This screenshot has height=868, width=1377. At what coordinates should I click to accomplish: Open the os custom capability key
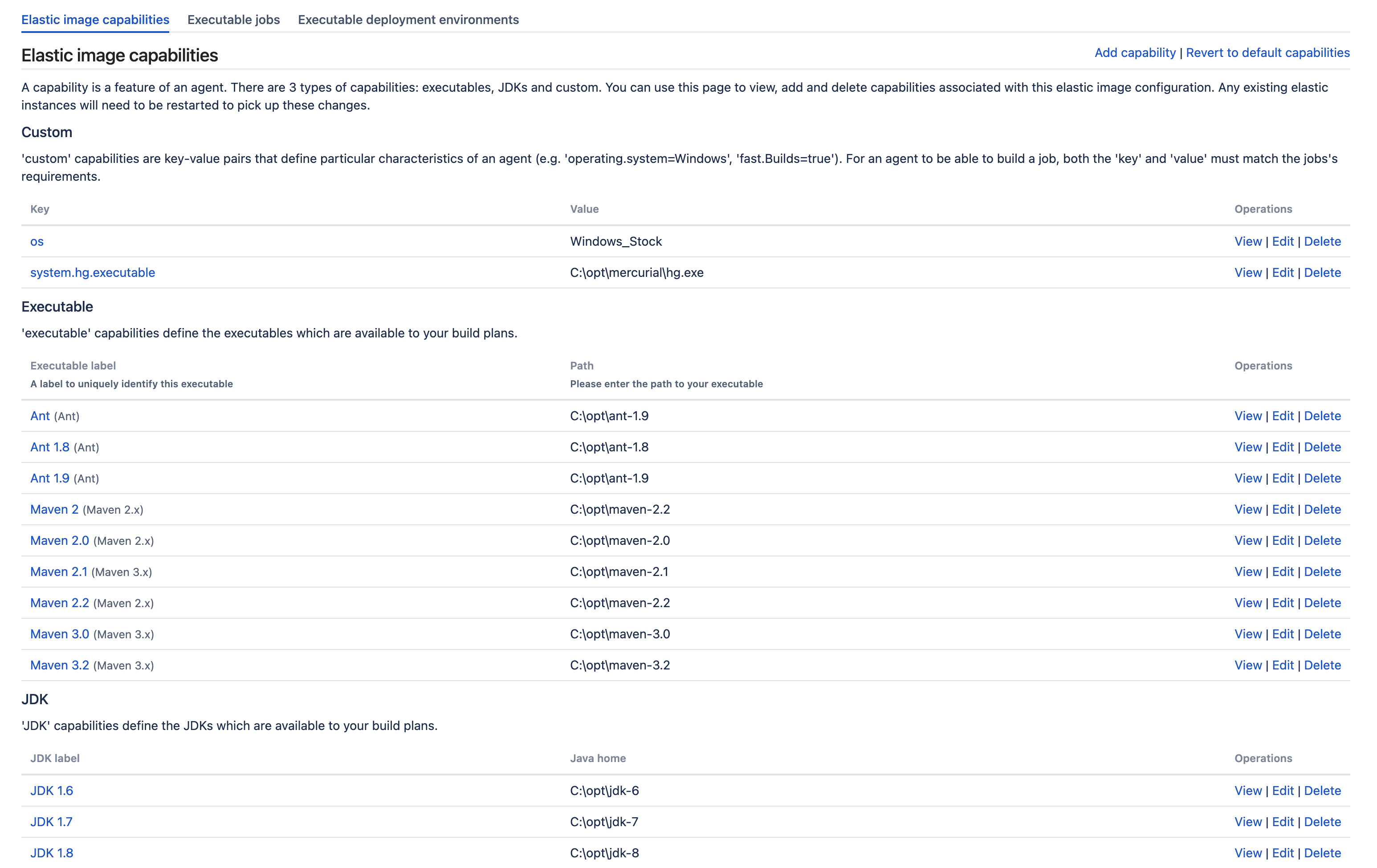tap(37, 241)
